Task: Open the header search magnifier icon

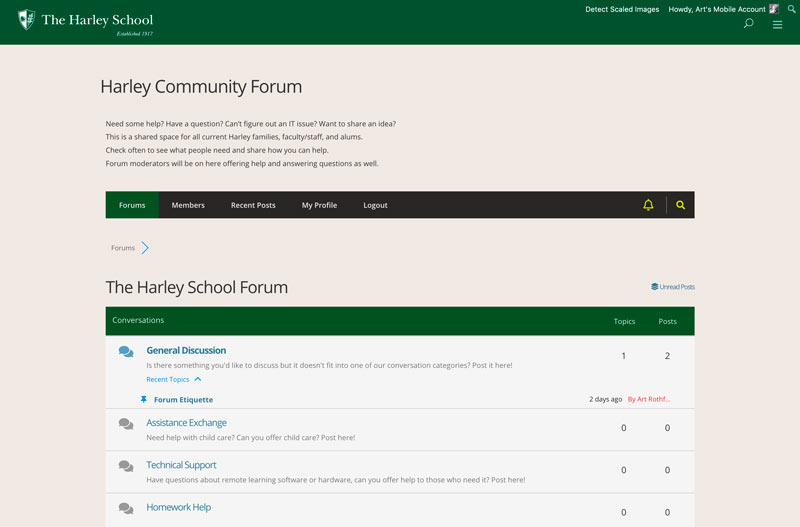Action: coord(748,23)
